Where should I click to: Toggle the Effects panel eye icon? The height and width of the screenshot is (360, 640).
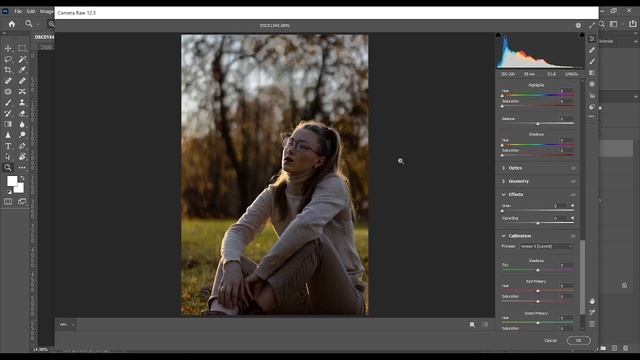pyautogui.click(x=573, y=195)
